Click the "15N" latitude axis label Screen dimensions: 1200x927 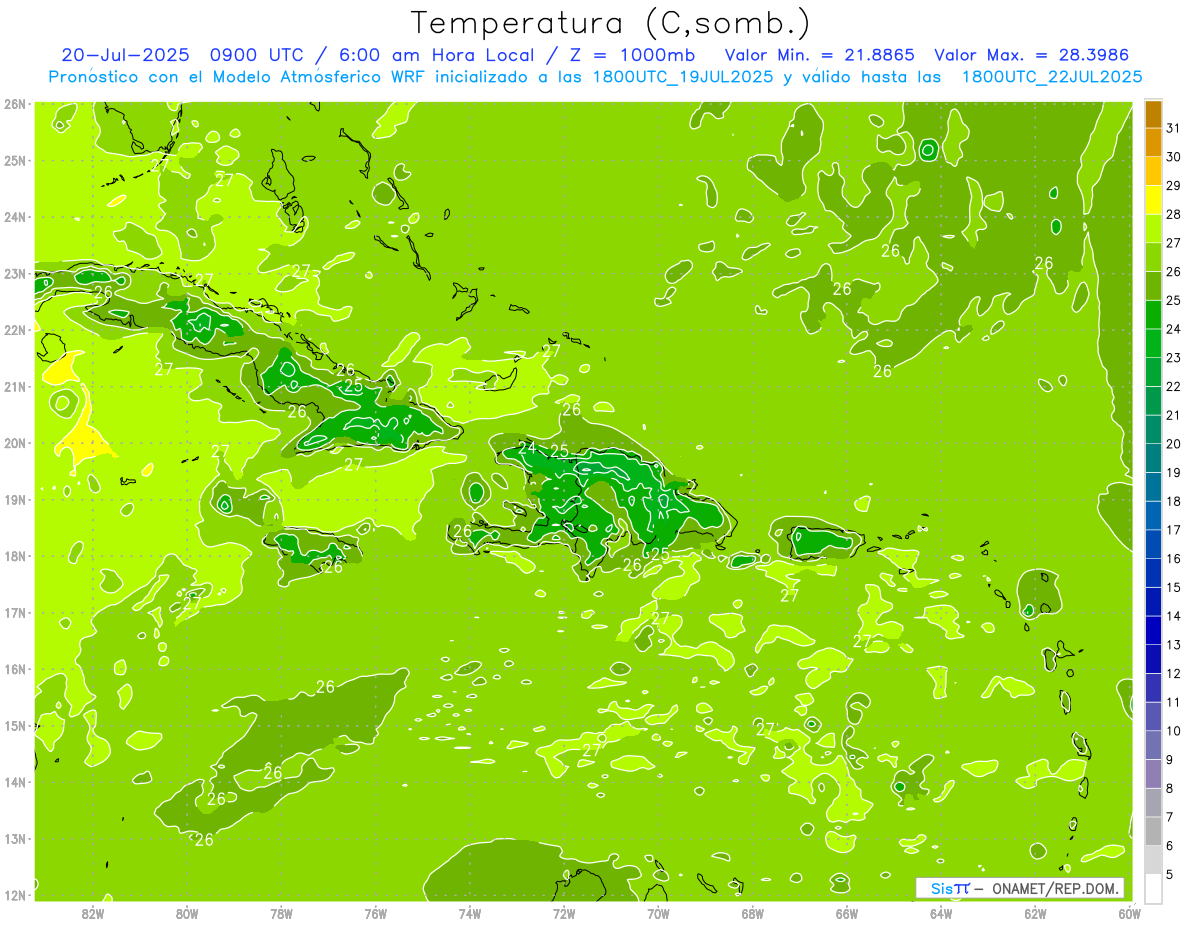15,726
